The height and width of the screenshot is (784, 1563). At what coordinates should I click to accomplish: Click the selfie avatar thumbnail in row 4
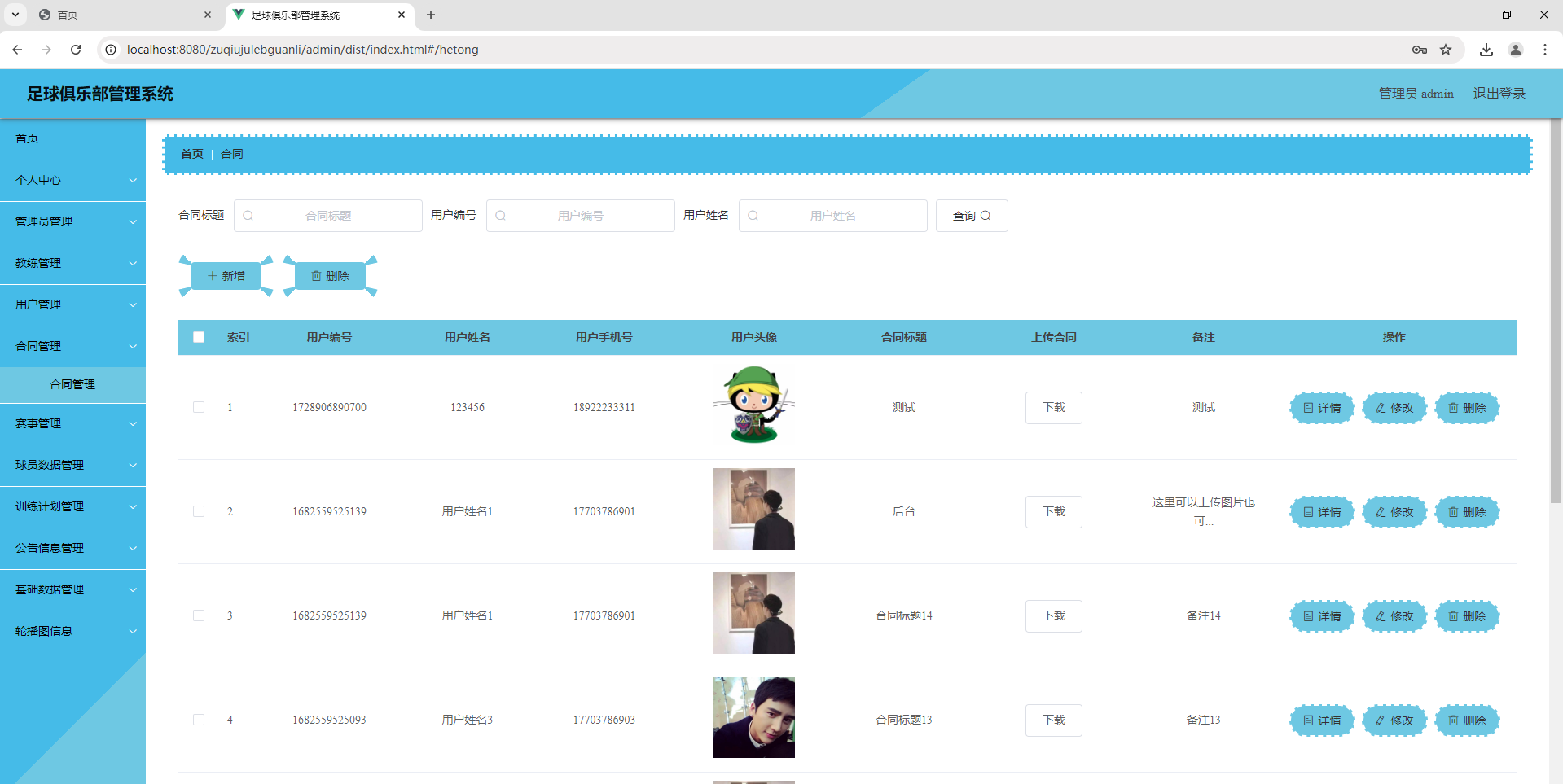coord(754,717)
